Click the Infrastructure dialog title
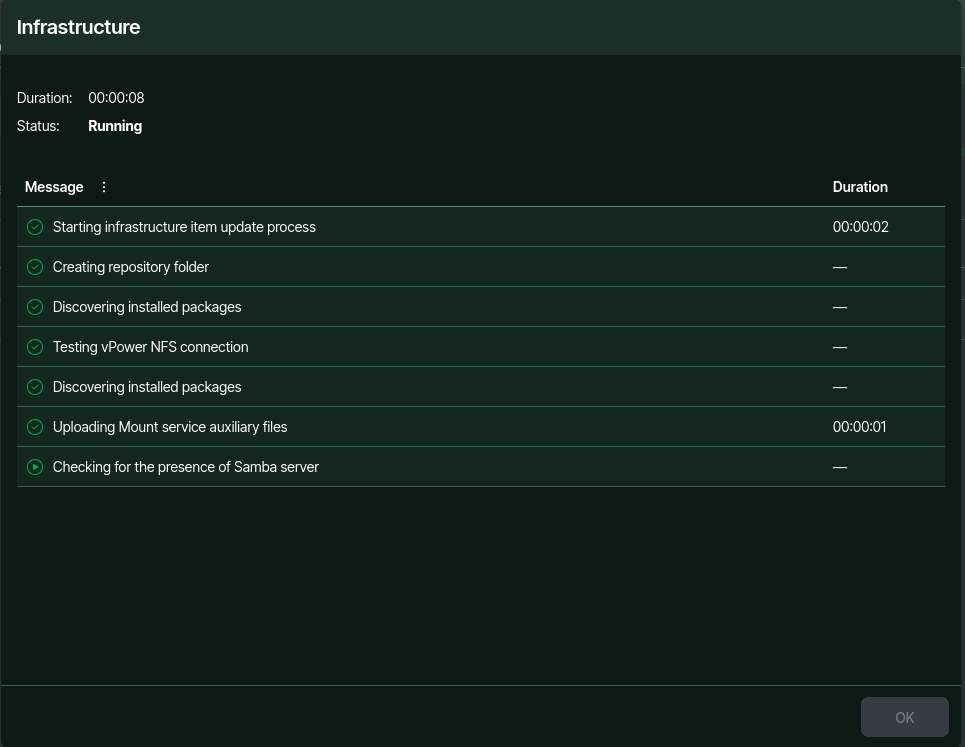The height and width of the screenshot is (747, 965). click(x=78, y=27)
